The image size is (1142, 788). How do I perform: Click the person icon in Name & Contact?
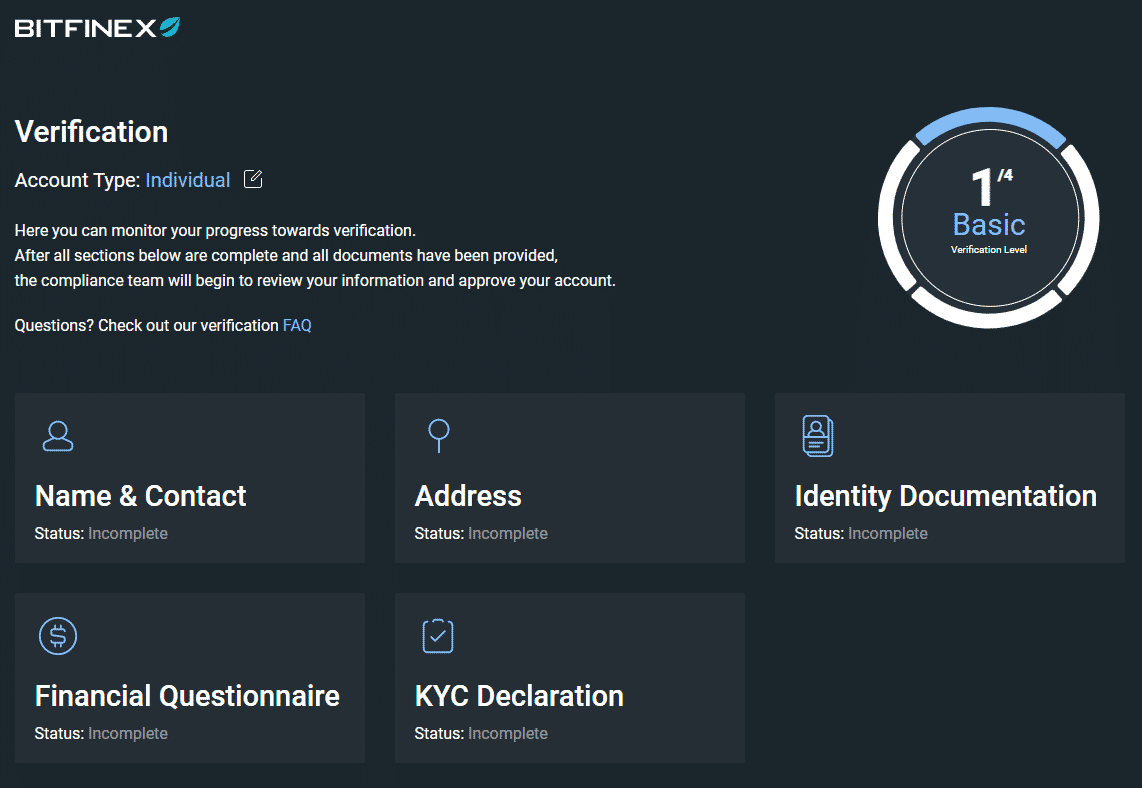point(58,436)
